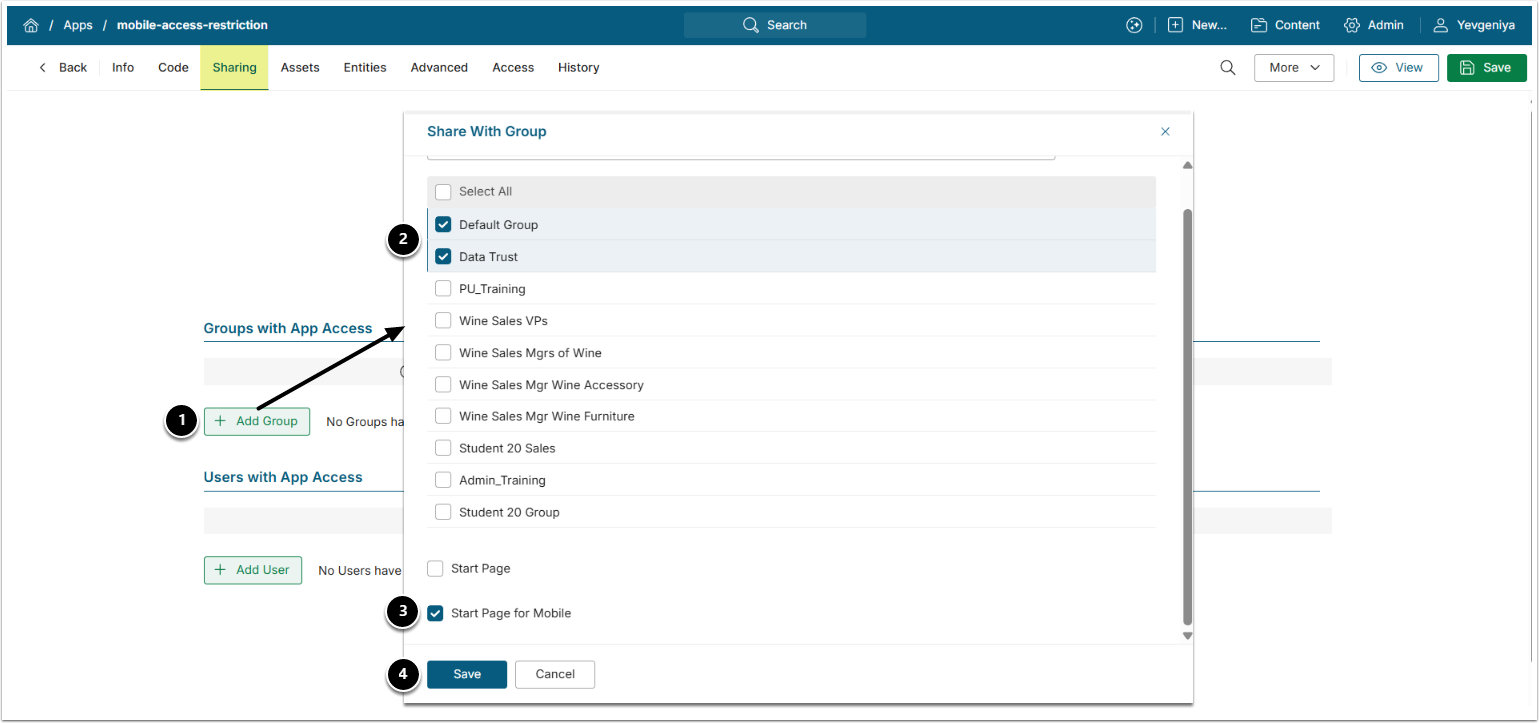The width and height of the screenshot is (1539, 723).
Task: Click Save button in the dialog
Action: tap(467, 674)
